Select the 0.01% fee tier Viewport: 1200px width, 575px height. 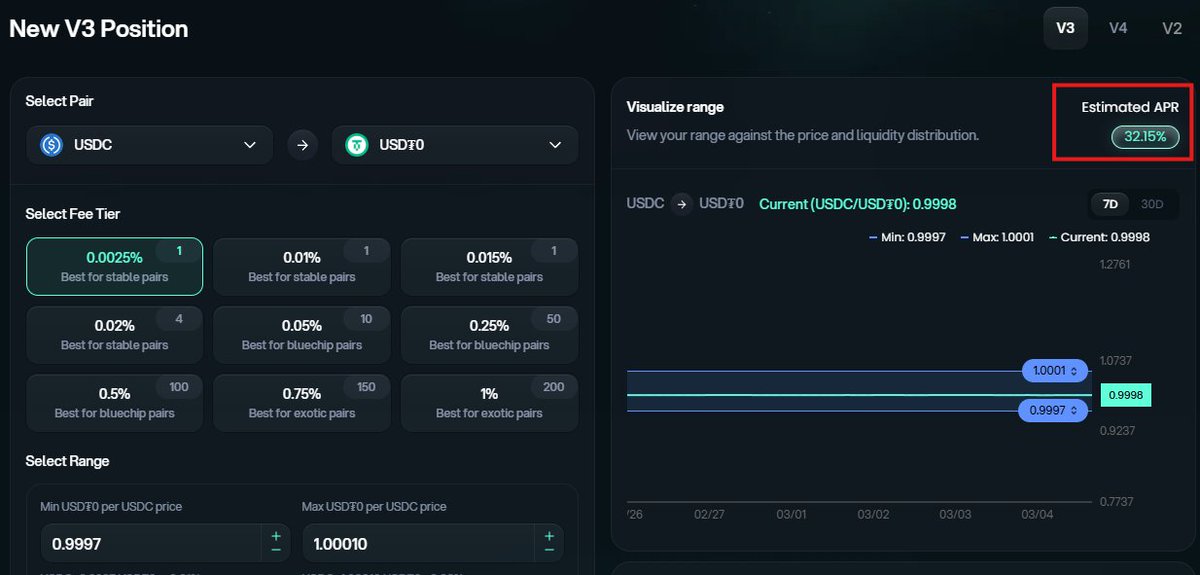(x=302, y=266)
